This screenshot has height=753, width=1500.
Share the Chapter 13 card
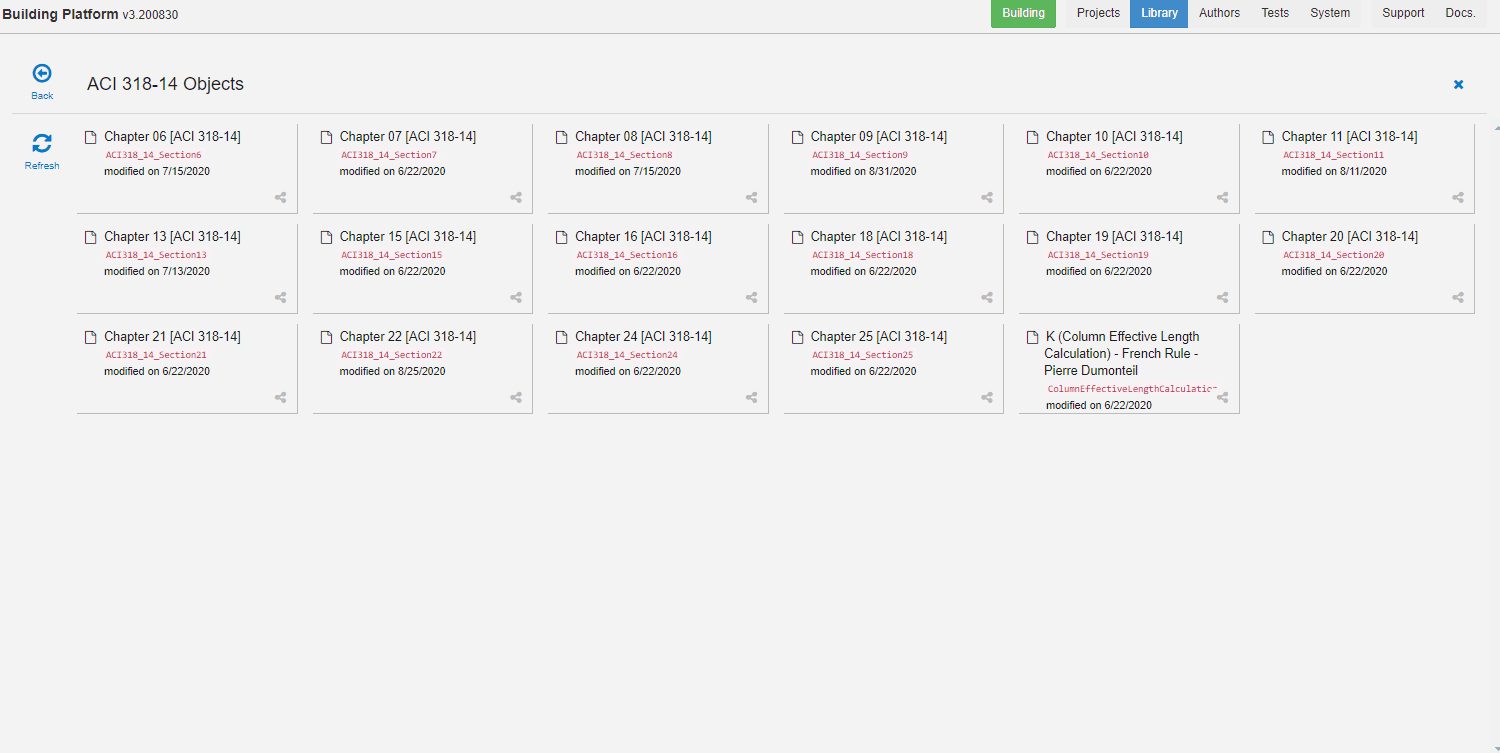281,298
